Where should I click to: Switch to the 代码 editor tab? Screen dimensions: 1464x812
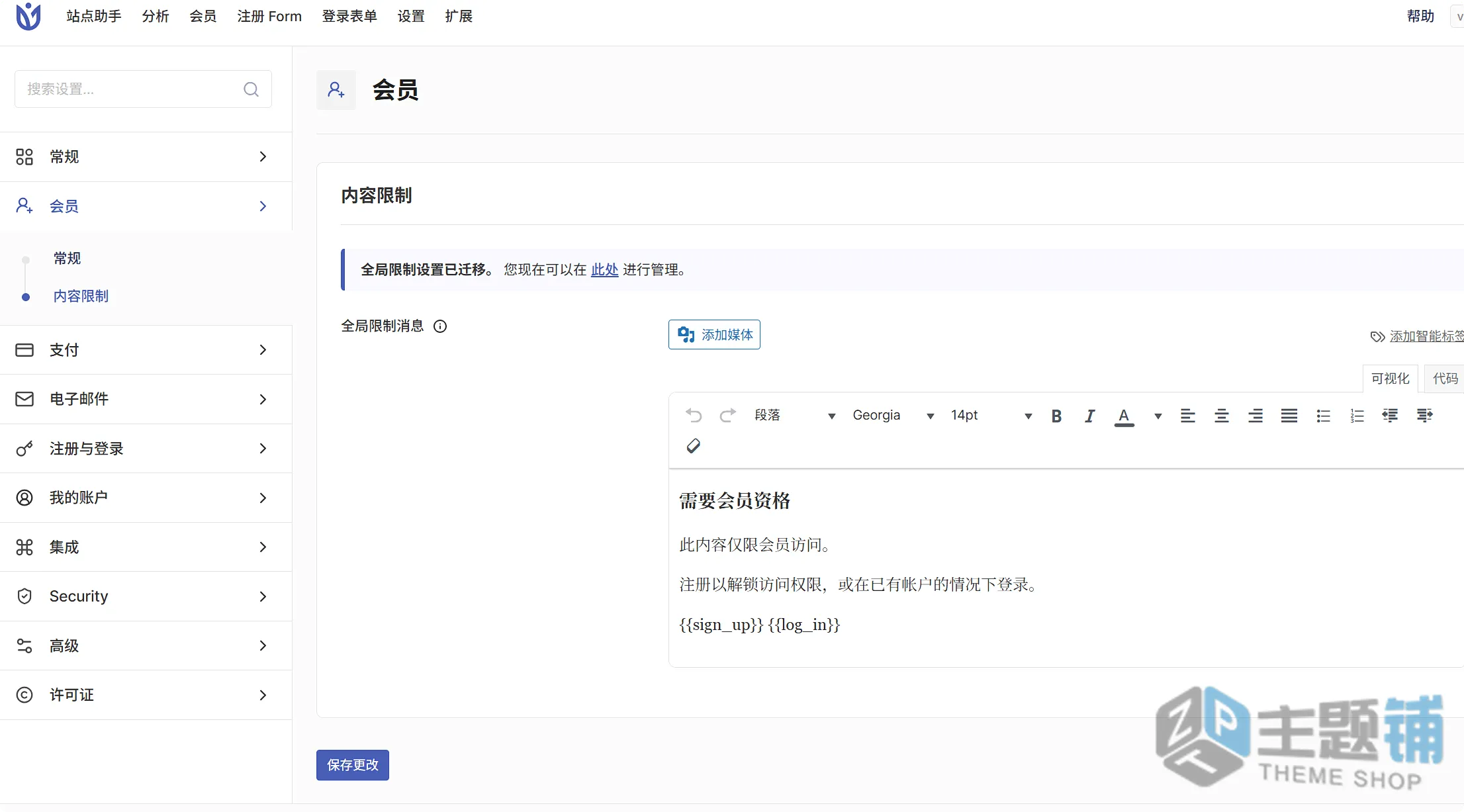coord(1445,379)
